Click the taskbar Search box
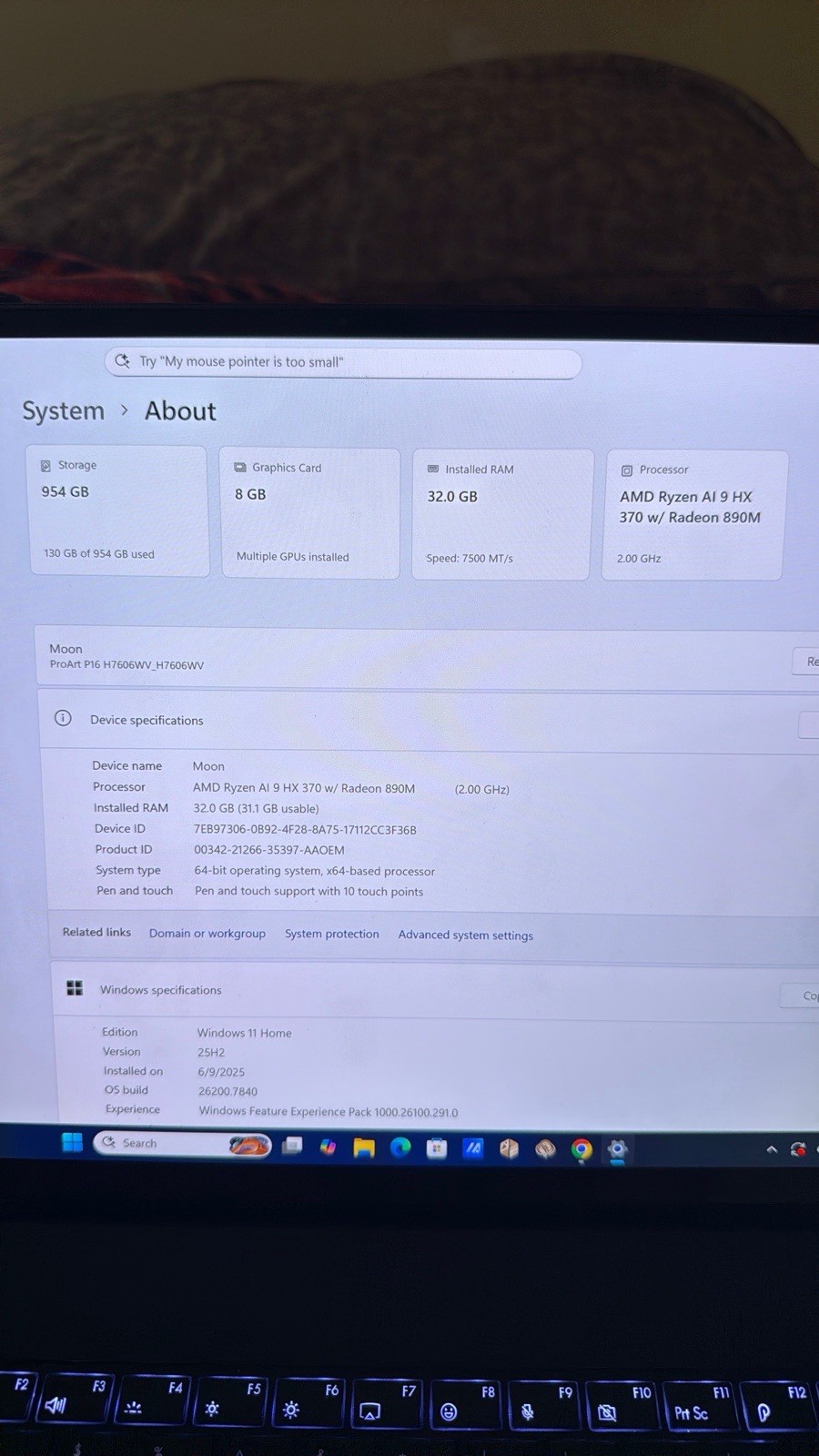The width and height of the screenshot is (819, 1456). tap(182, 1144)
